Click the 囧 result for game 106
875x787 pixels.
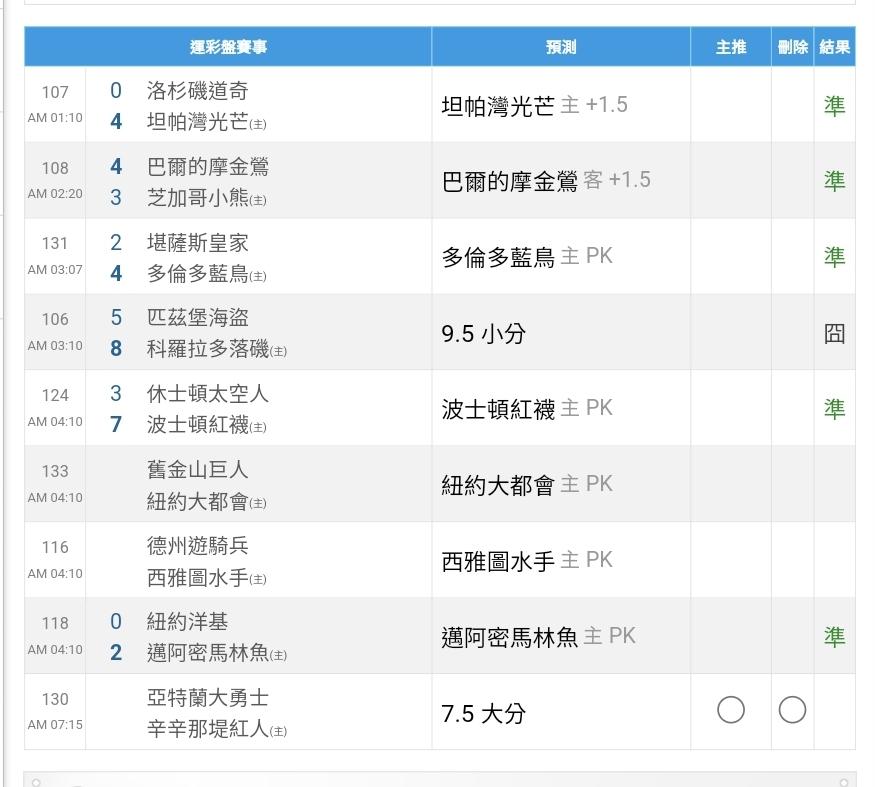(x=834, y=334)
